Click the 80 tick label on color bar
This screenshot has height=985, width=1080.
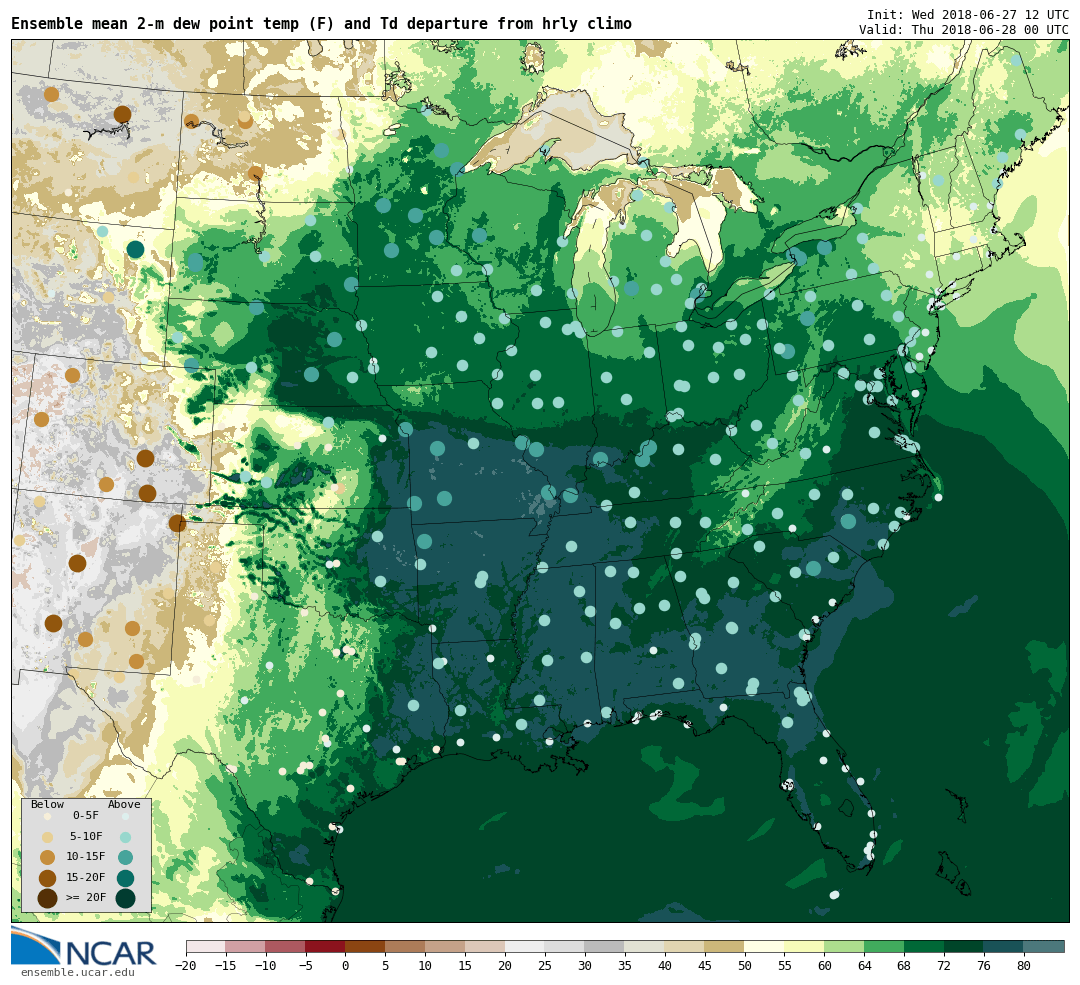(1024, 966)
